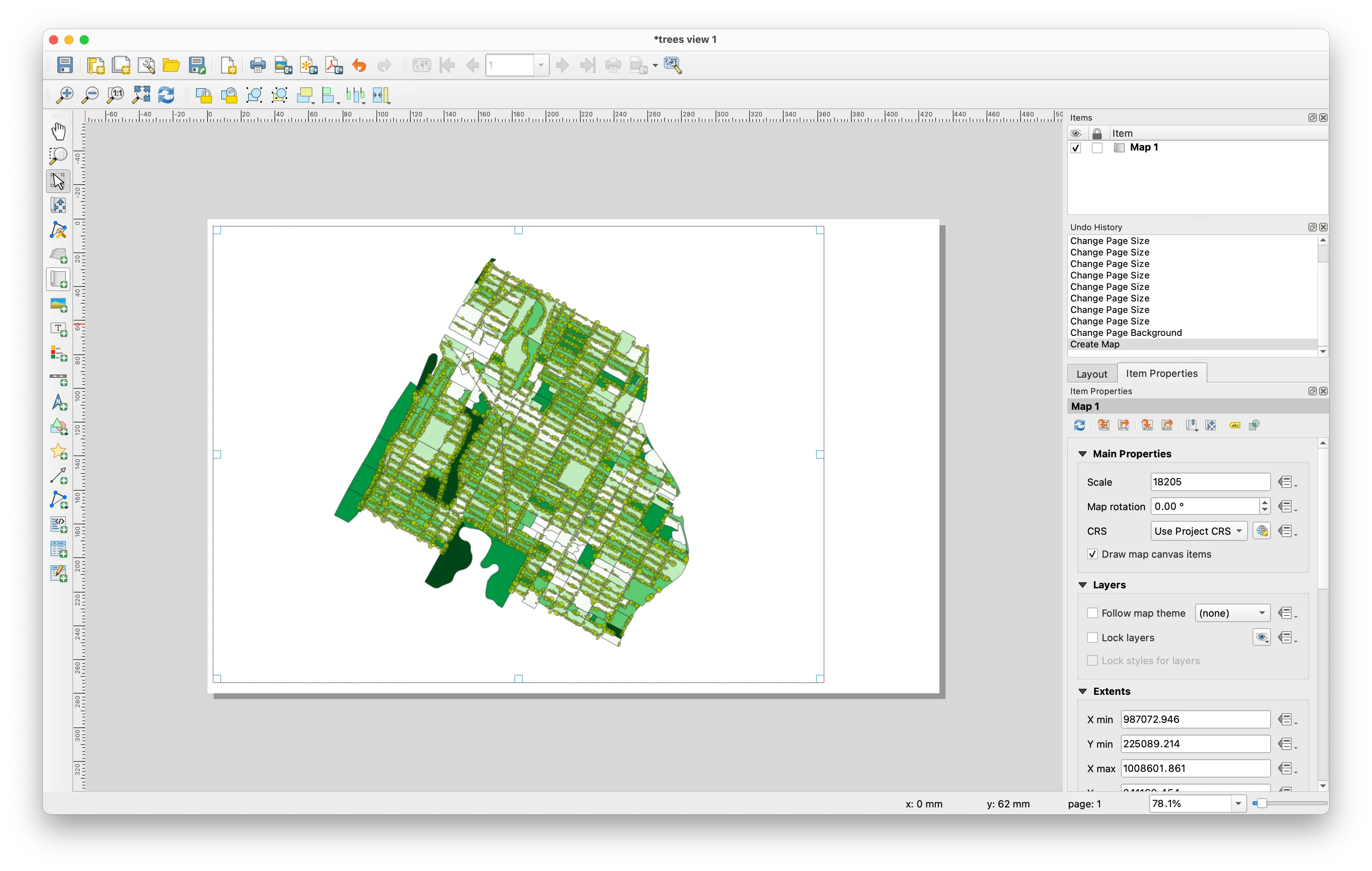Click the undo last action icon
Screen dimensions: 1372x871
pos(358,65)
